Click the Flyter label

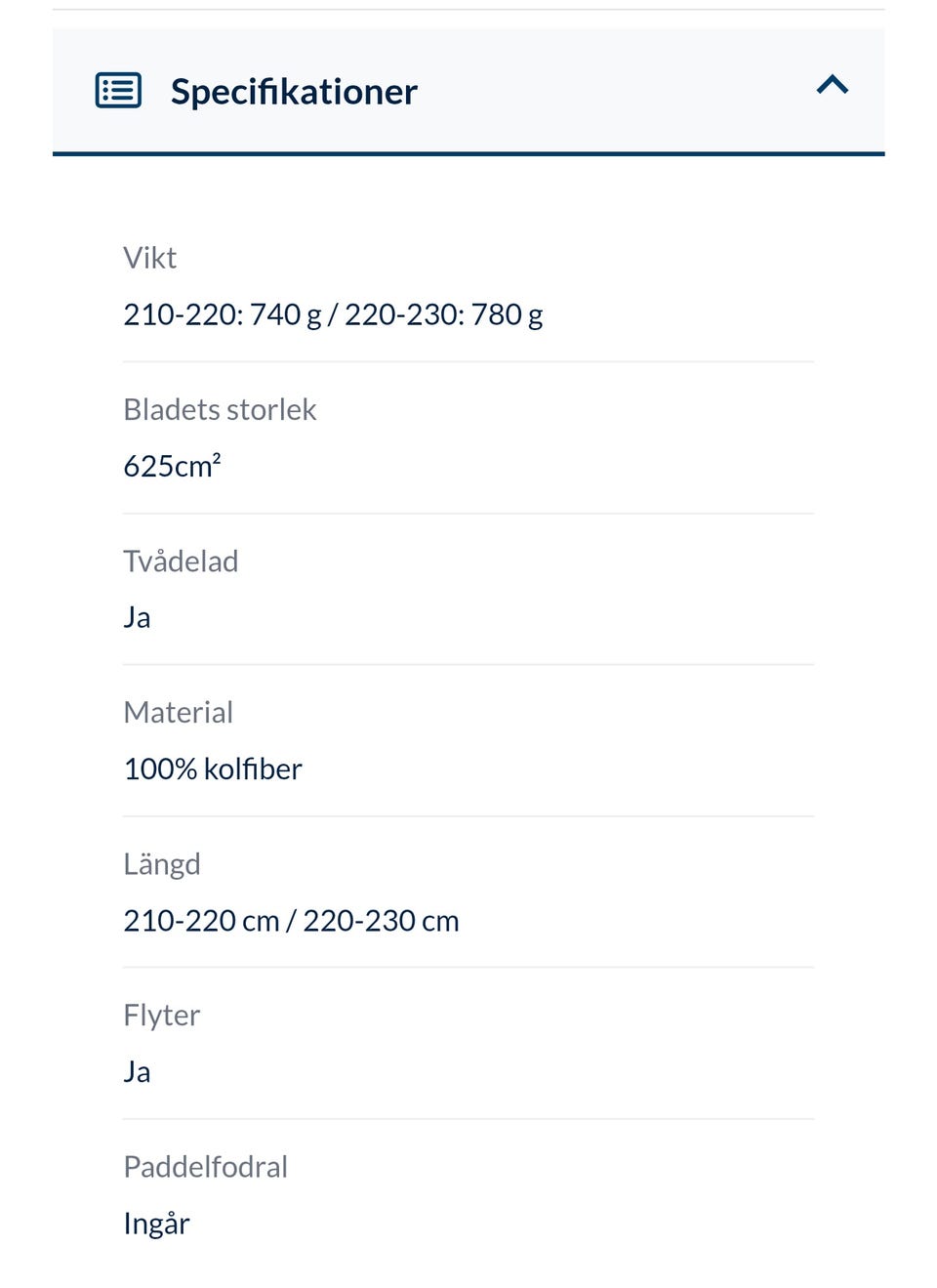click(x=161, y=1016)
